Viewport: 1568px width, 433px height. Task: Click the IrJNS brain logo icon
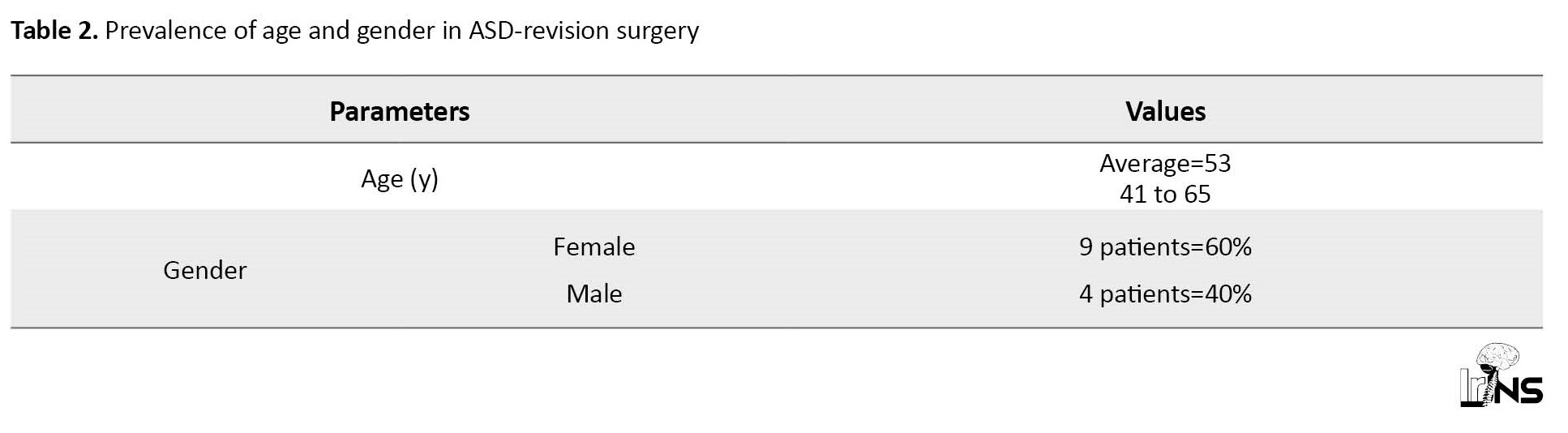point(1501,375)
